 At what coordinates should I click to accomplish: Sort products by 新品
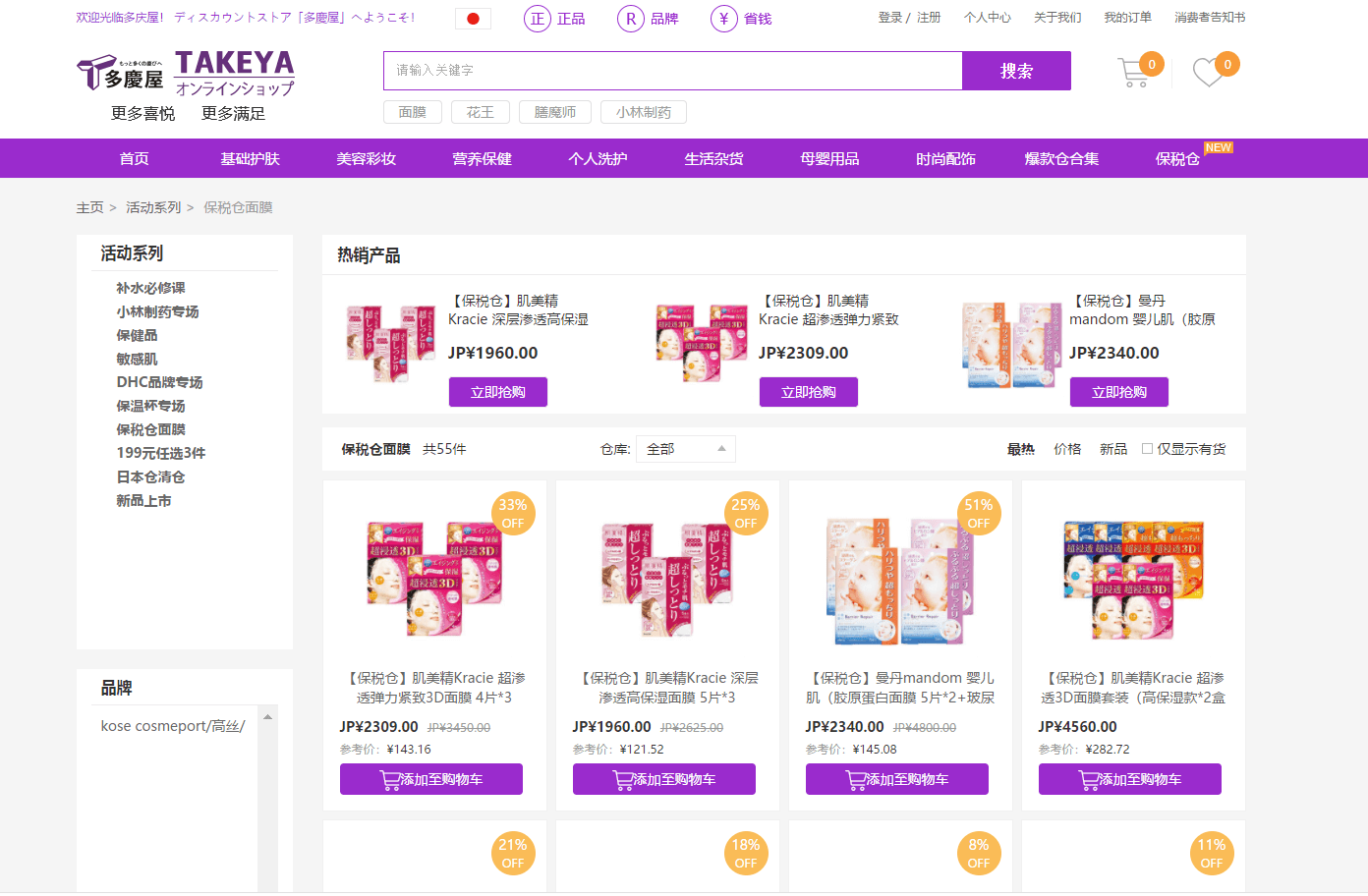click(x=1113, y=449)
